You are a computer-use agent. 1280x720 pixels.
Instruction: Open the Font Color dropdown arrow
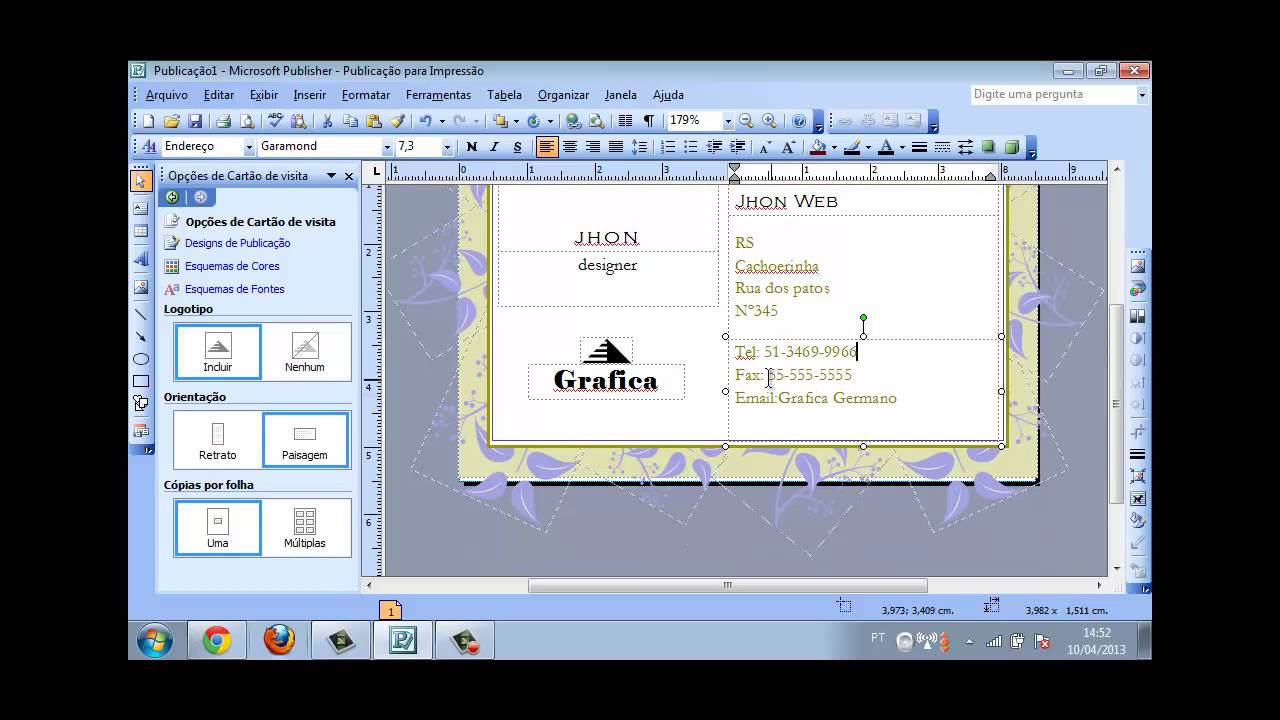click(901, 147)
